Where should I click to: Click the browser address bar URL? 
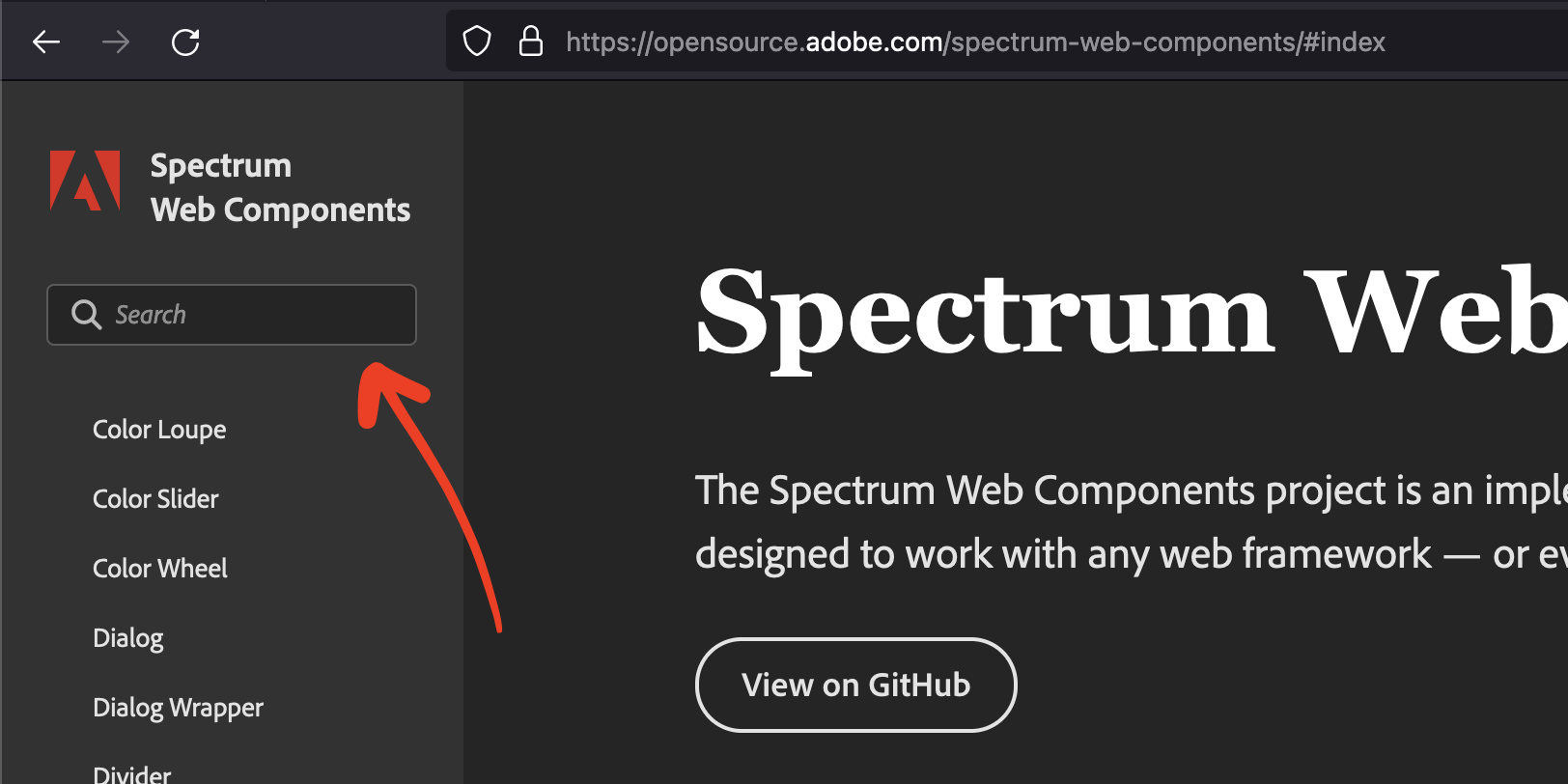[975, 42]
